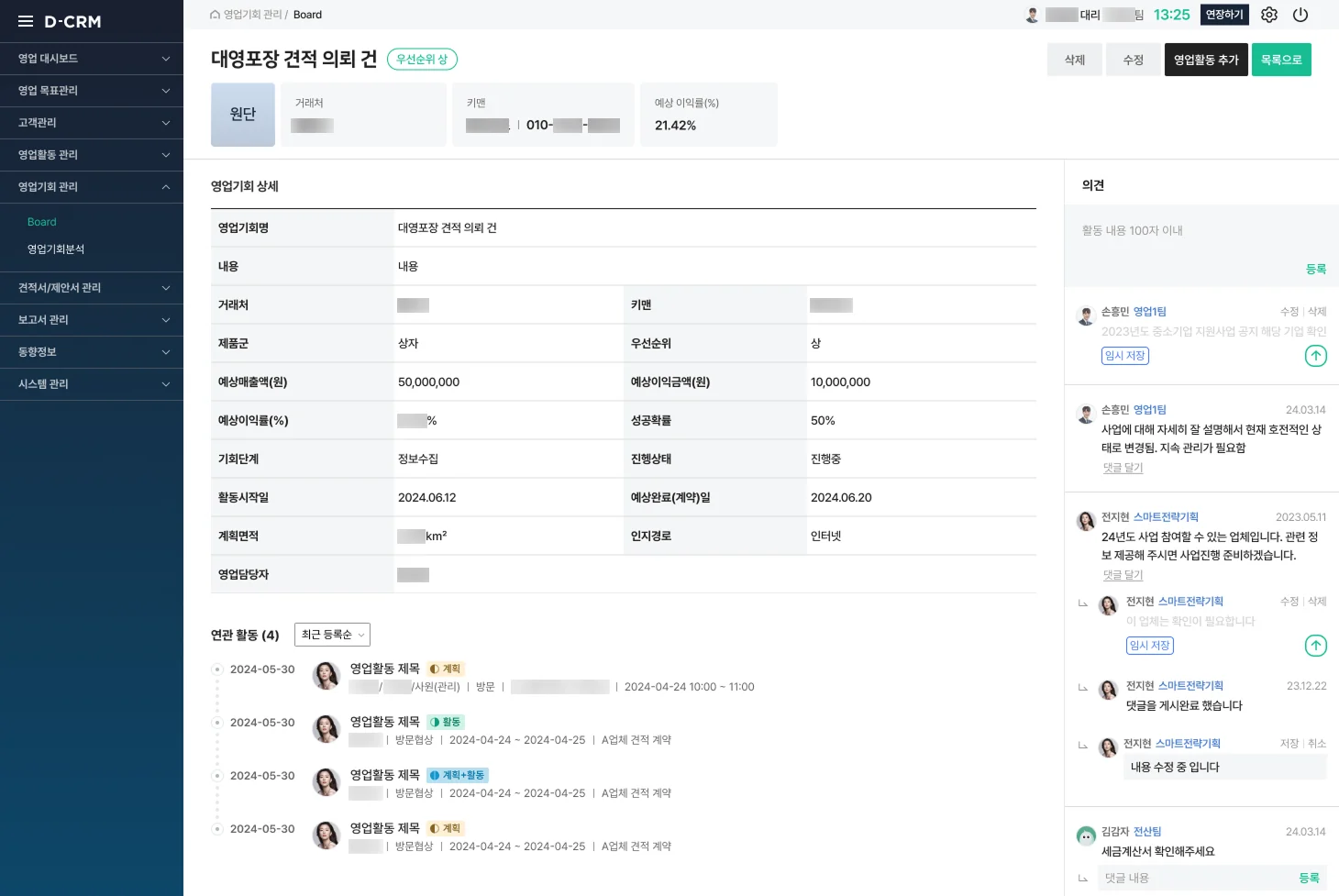Expand 영업 목표관리 menu
This screenshot has height=896, width=1339.
[x=92, y=91]
